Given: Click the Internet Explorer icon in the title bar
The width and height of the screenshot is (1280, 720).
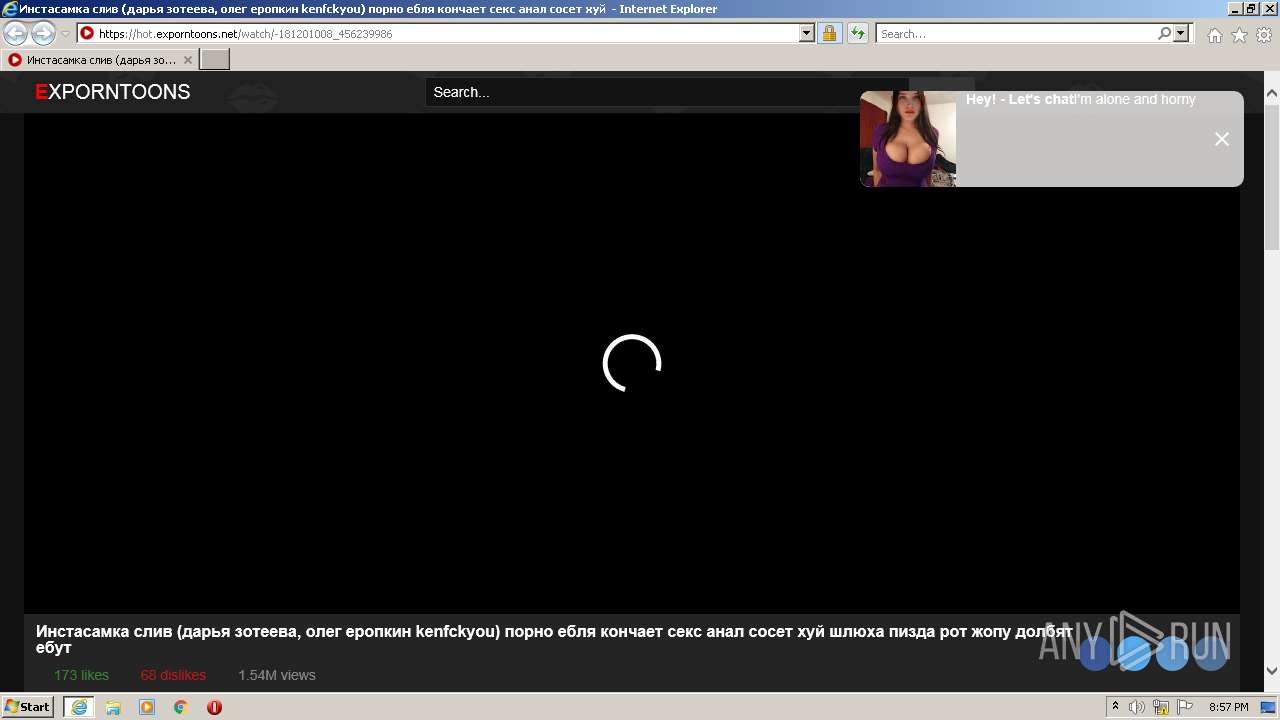Looking at the screenshot, I should (x=10, y=9).
